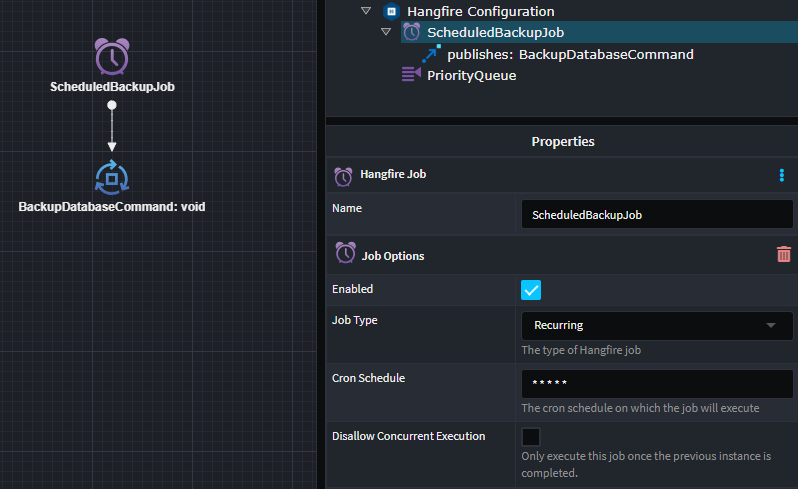Collapse the Hangfire Configuration tree node
Screen dimensions: 798x489
tap(366, 11)
